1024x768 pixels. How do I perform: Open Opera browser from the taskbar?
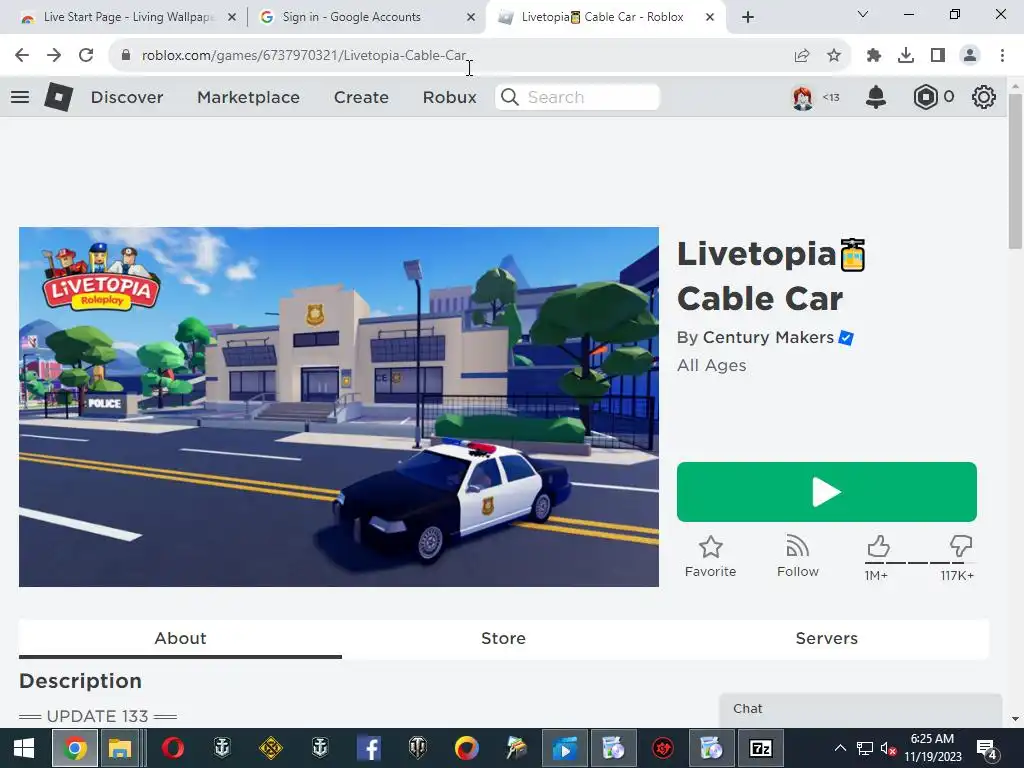[172, 748]
